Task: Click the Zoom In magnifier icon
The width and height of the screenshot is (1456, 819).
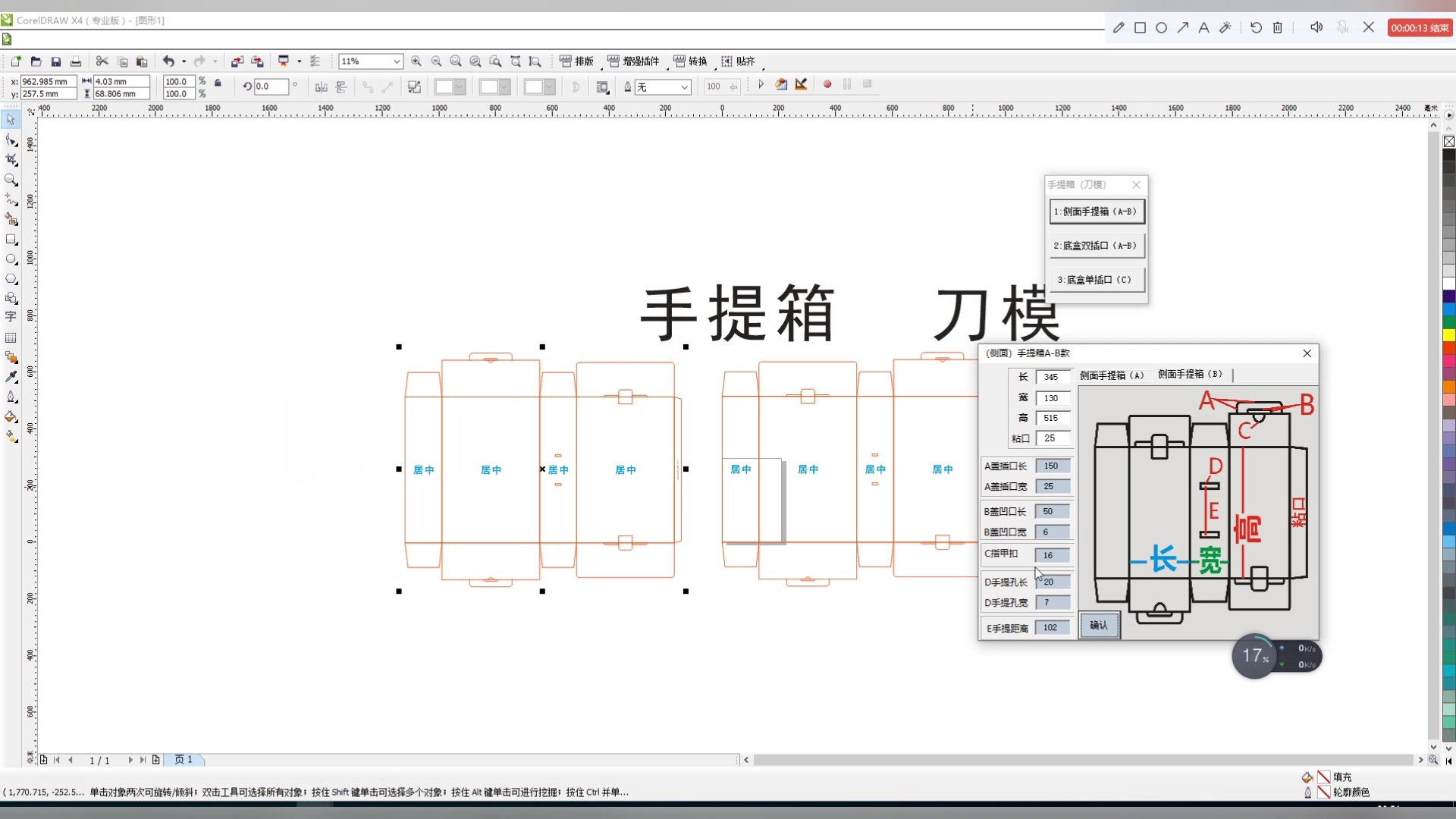Action: point(416,61)
